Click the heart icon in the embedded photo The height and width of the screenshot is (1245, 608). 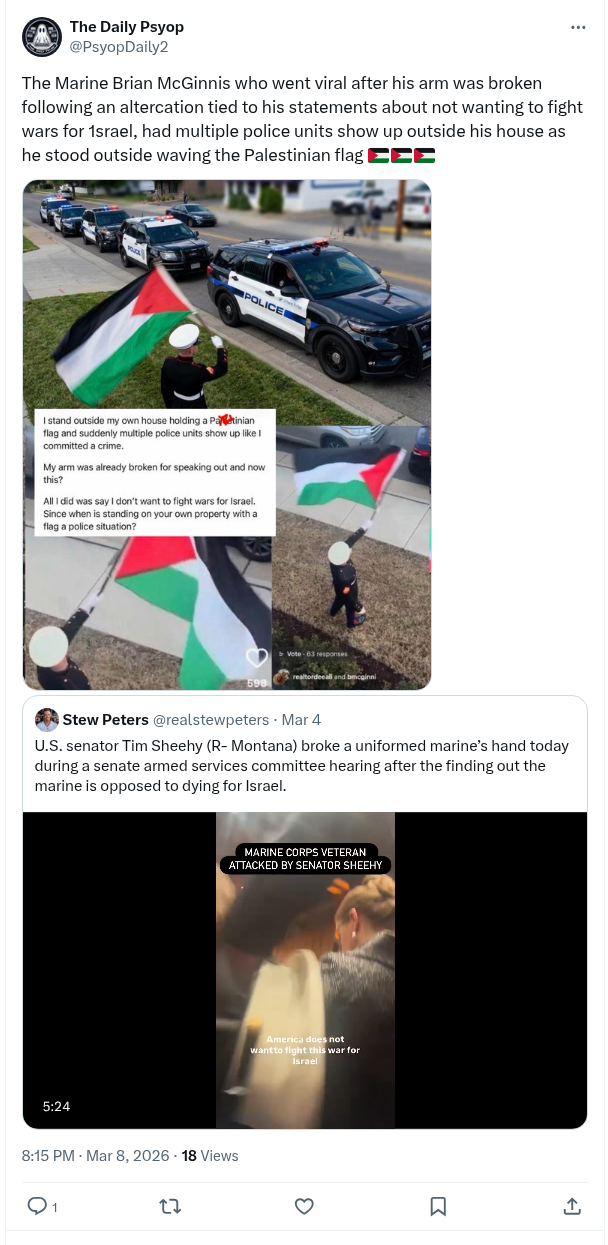click(x=257, y=657)
